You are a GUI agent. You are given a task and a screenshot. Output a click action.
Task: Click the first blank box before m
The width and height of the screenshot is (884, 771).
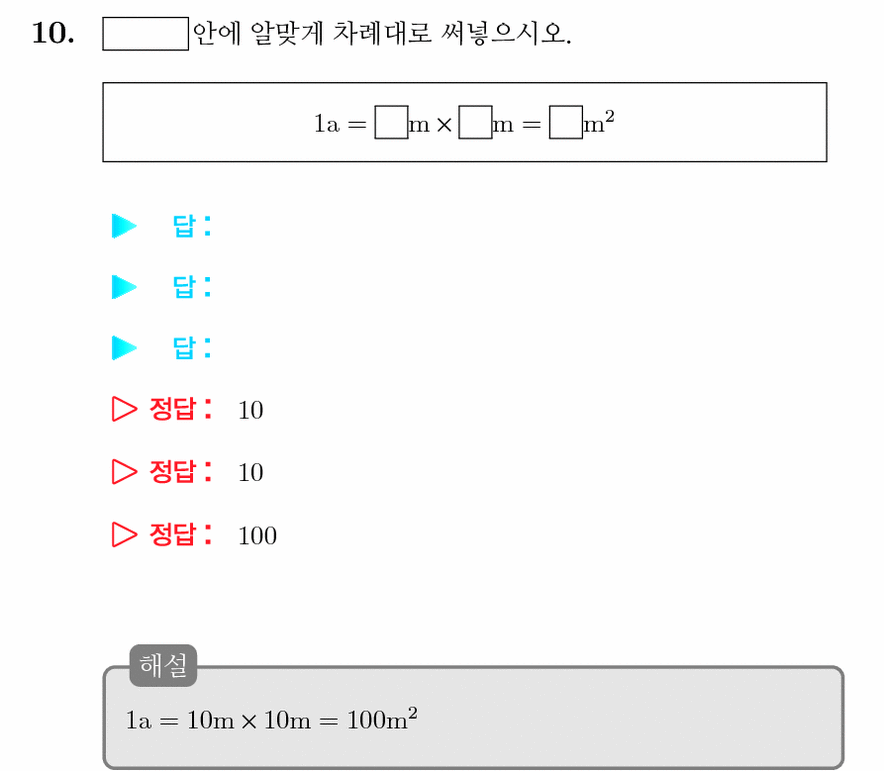pyautogui.click(x=391, y=122)
